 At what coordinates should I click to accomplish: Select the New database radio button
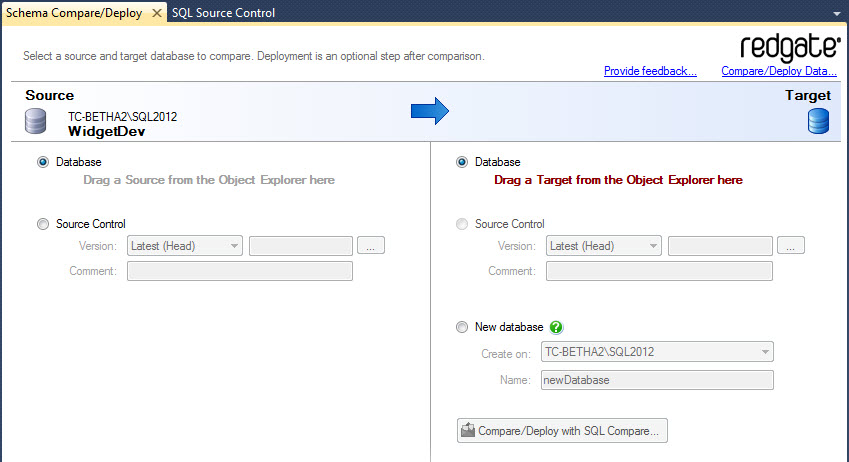click(x=462, y=327)
